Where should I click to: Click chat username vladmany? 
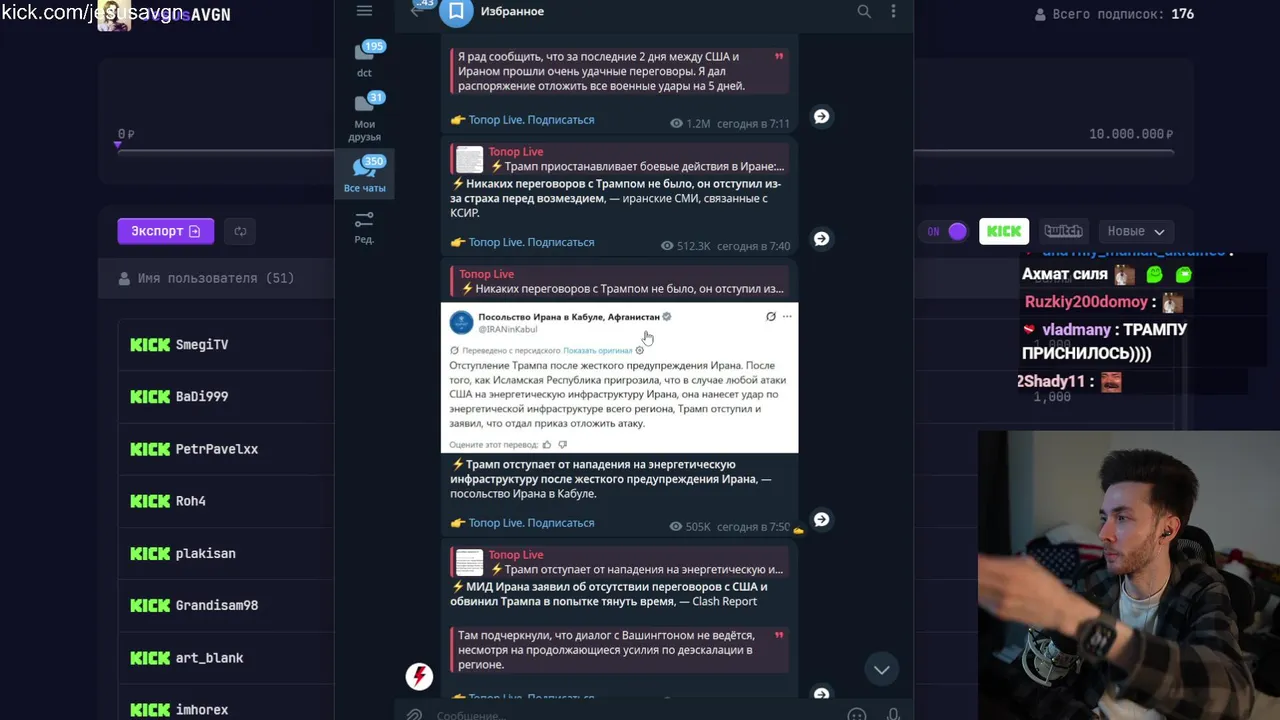pos(1076,330)
